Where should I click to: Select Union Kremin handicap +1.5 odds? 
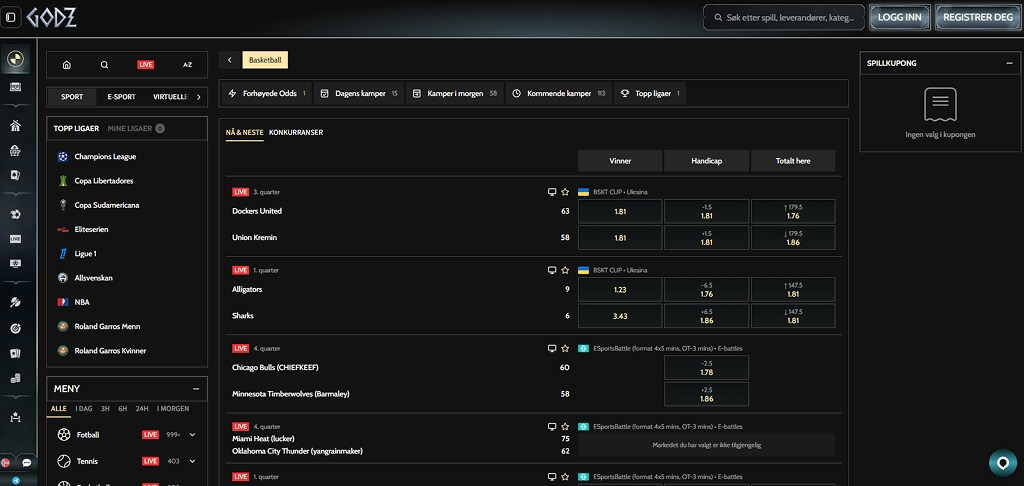707,238
